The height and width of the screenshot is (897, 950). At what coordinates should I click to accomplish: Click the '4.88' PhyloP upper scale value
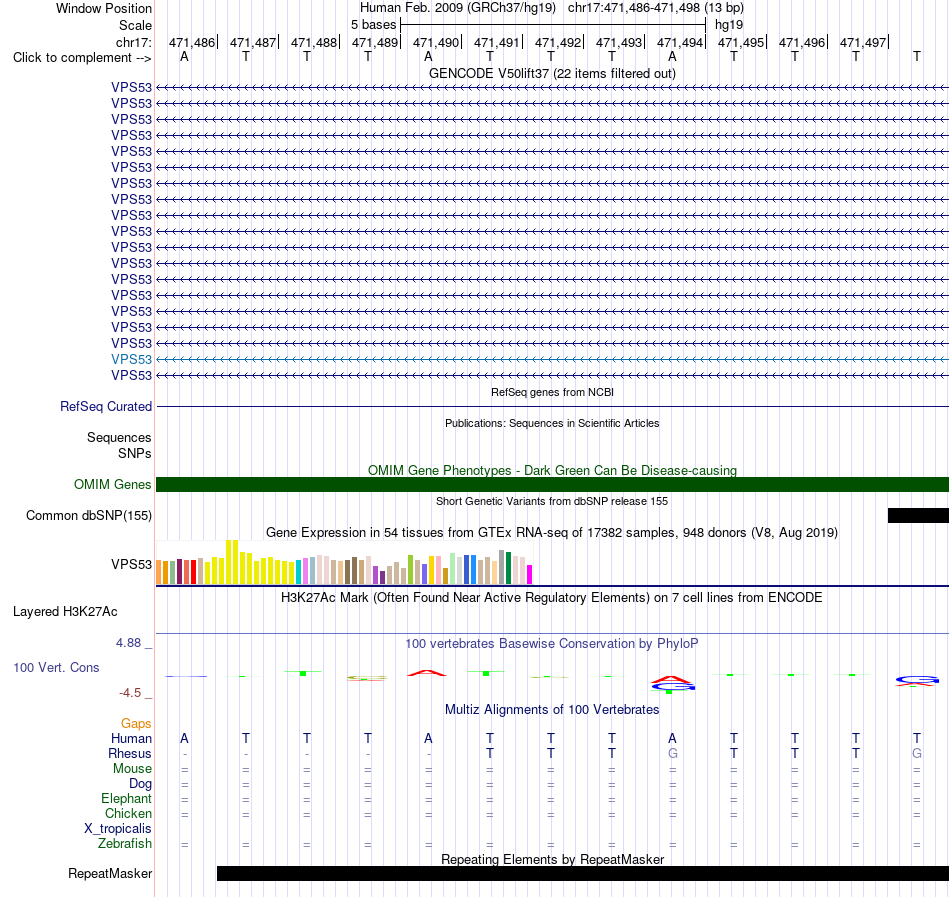click(128, 643)
